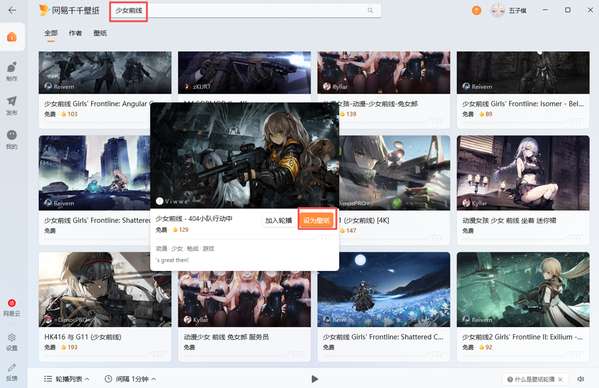Open the HK416 与 G11 wallpaper thumbnail
The height and width of the screenshot is (388, 599).
pyautogui.click(x=105, y=289)
